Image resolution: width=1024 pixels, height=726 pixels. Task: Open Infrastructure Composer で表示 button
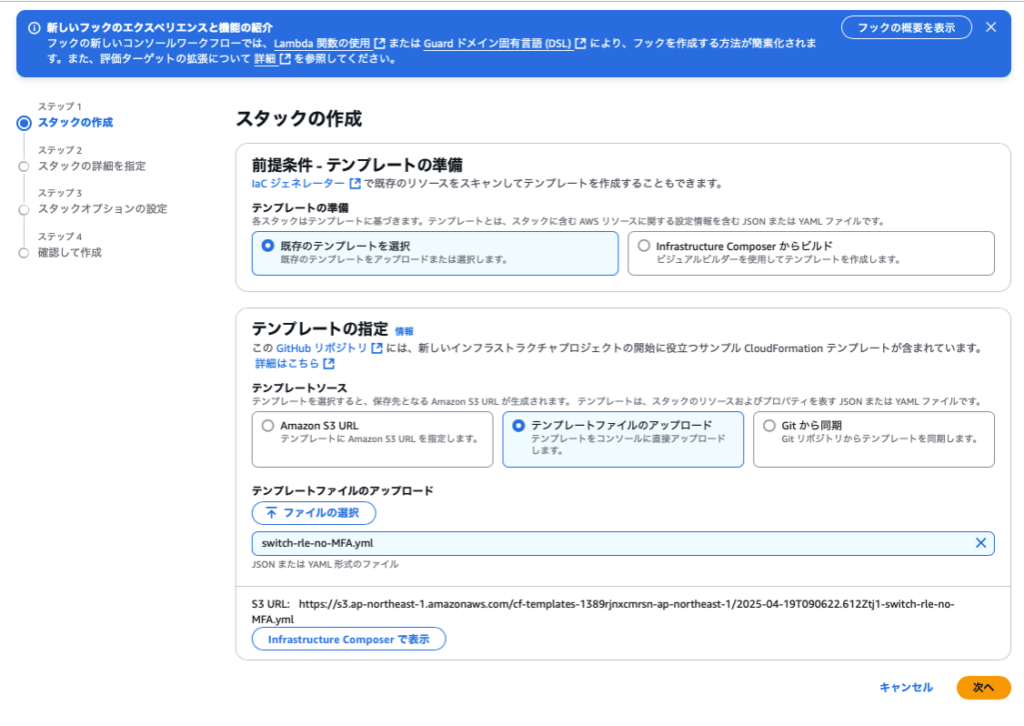pyautogui.click(x=349, y=639)
